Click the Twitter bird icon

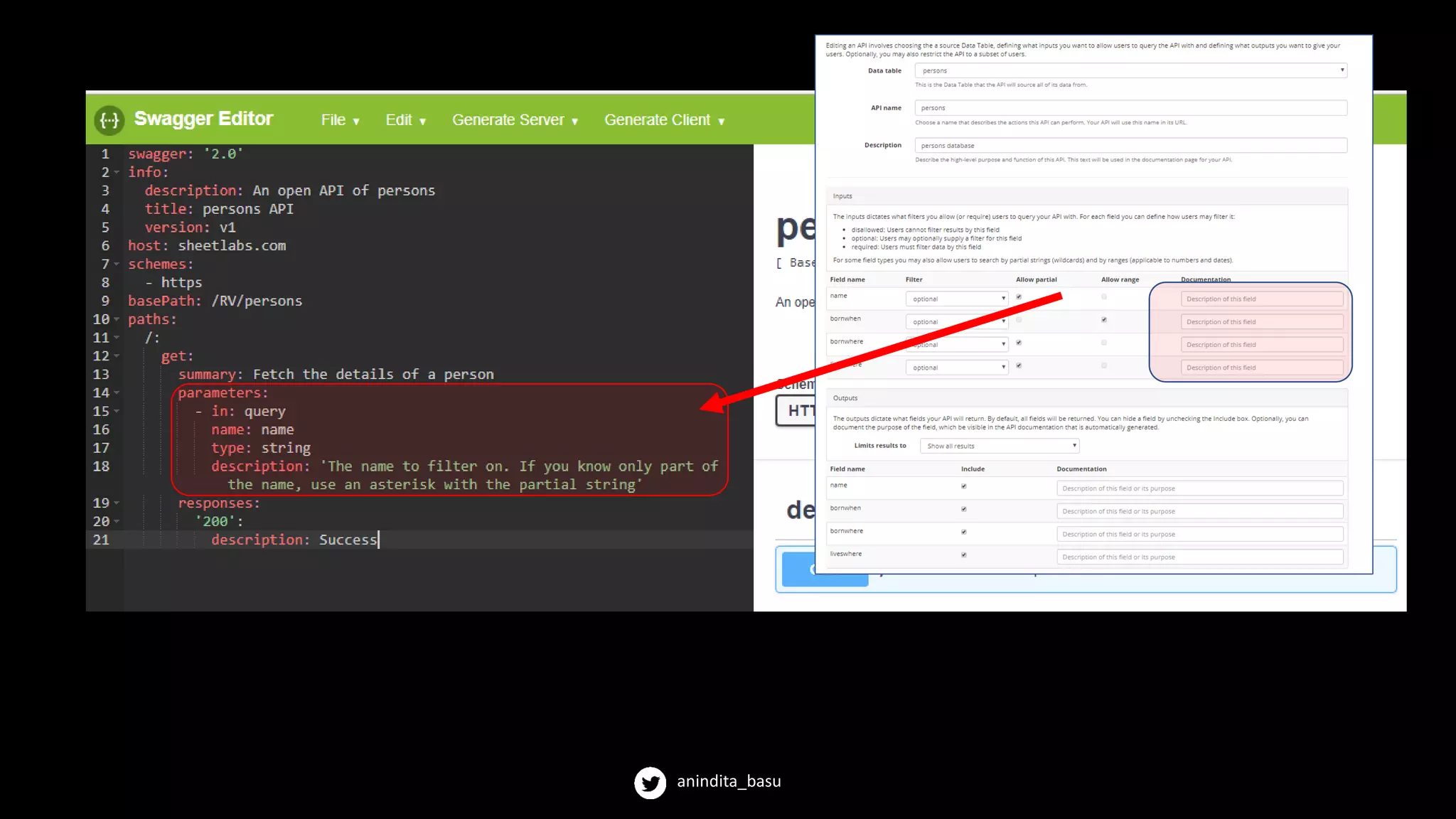click(x=650, y=782)
